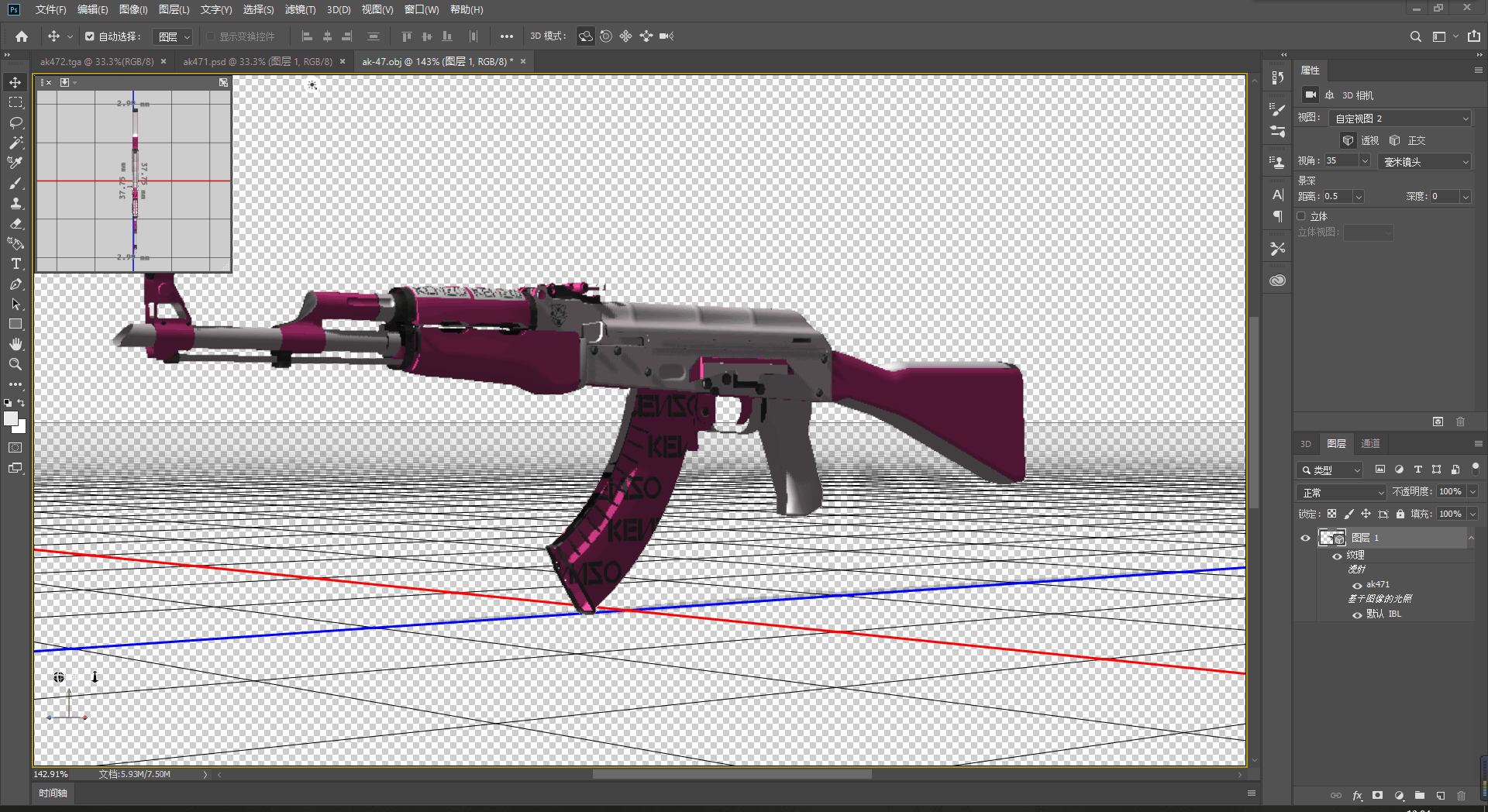
Task: Open the search magnifier in options bar
Action: (1415, 36)
